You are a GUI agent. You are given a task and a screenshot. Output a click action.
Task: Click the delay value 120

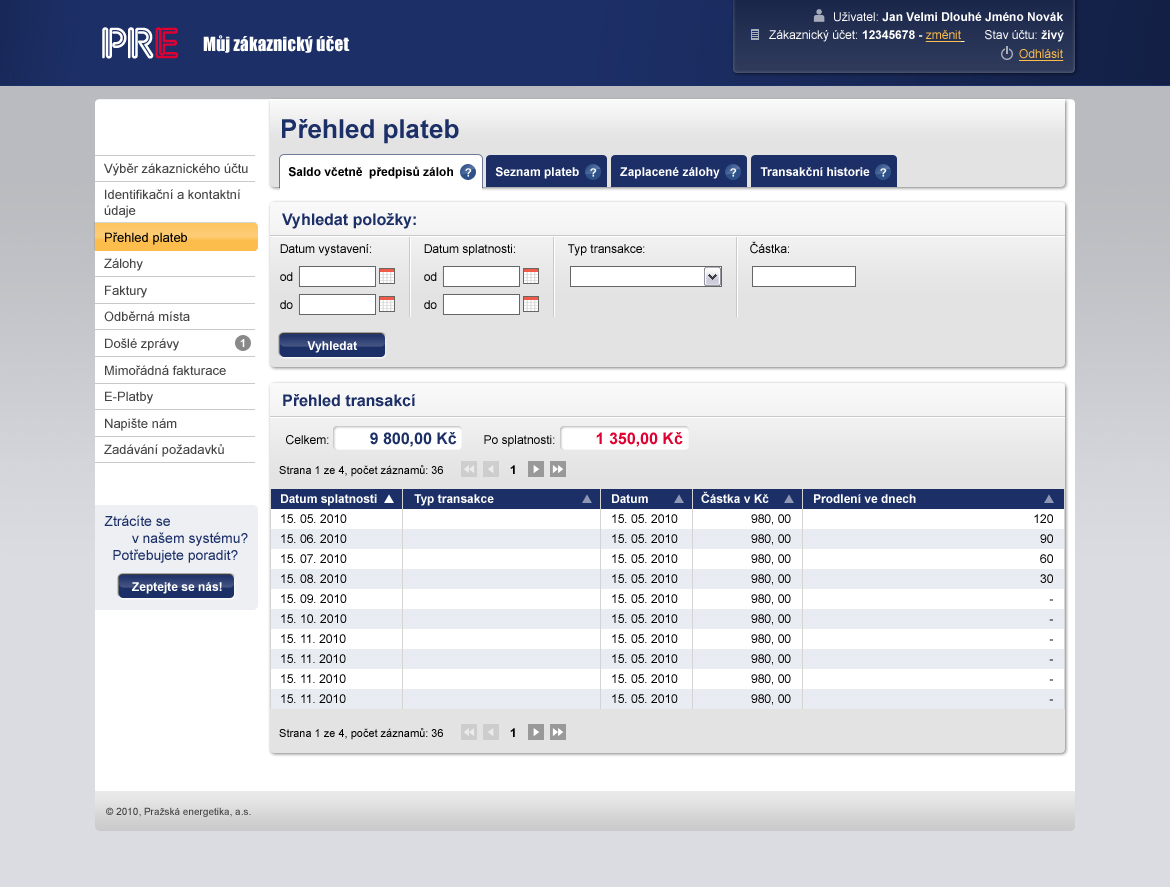(x=1043, y=519)
